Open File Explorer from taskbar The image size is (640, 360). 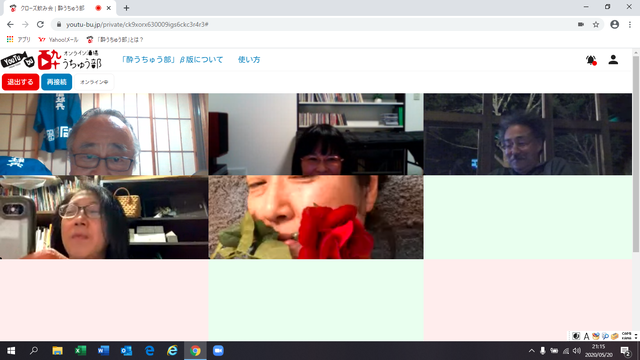[x=57, y=351]
